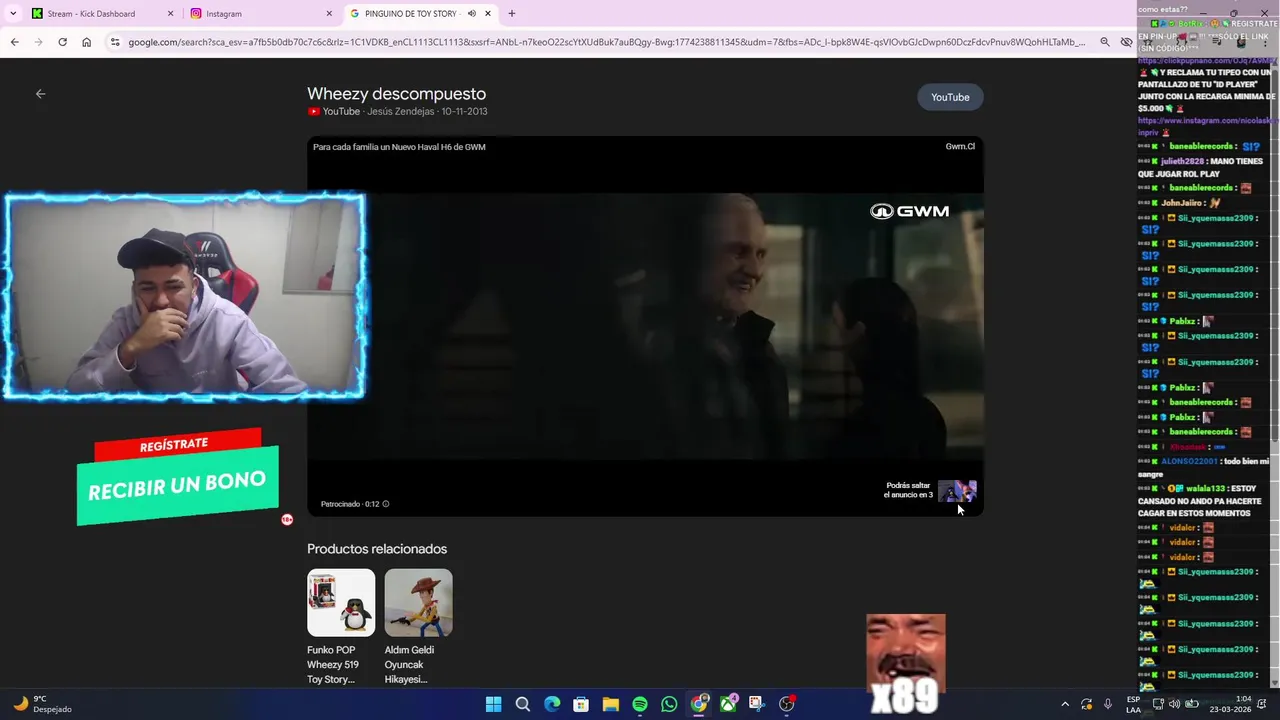Click the JohnJairo chat username
1280x720 pixels.
(1182, 203)
